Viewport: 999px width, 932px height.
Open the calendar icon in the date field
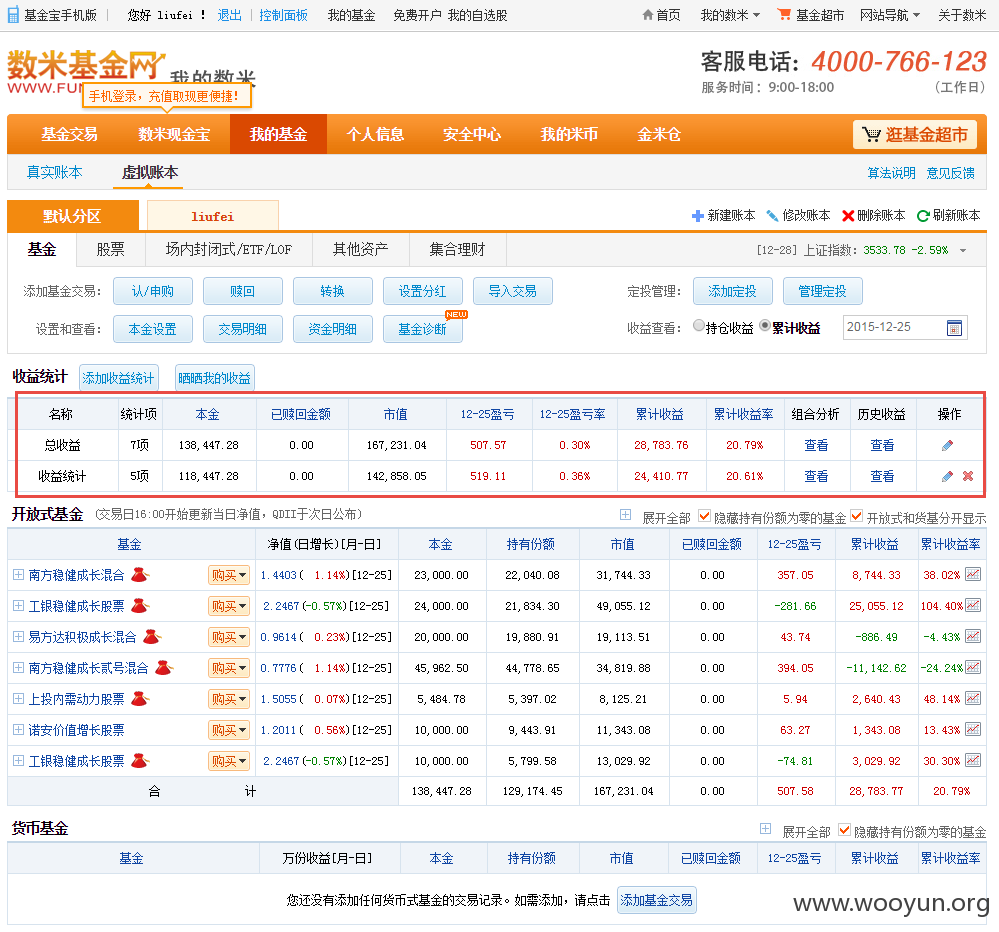[954, 328]
